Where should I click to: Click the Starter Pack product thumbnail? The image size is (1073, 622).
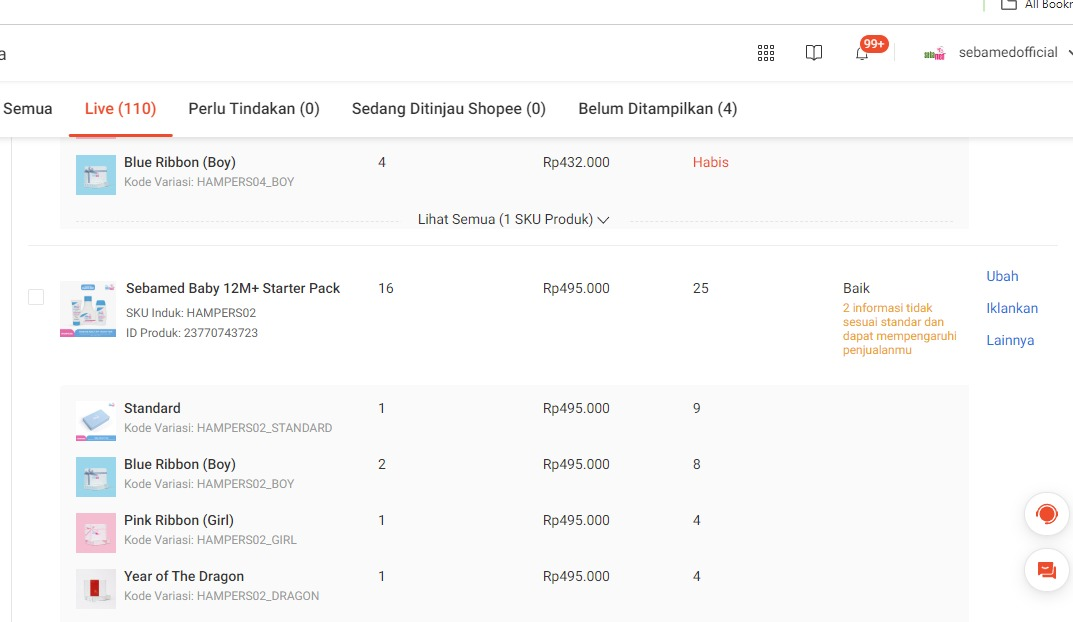click(88, 309)
